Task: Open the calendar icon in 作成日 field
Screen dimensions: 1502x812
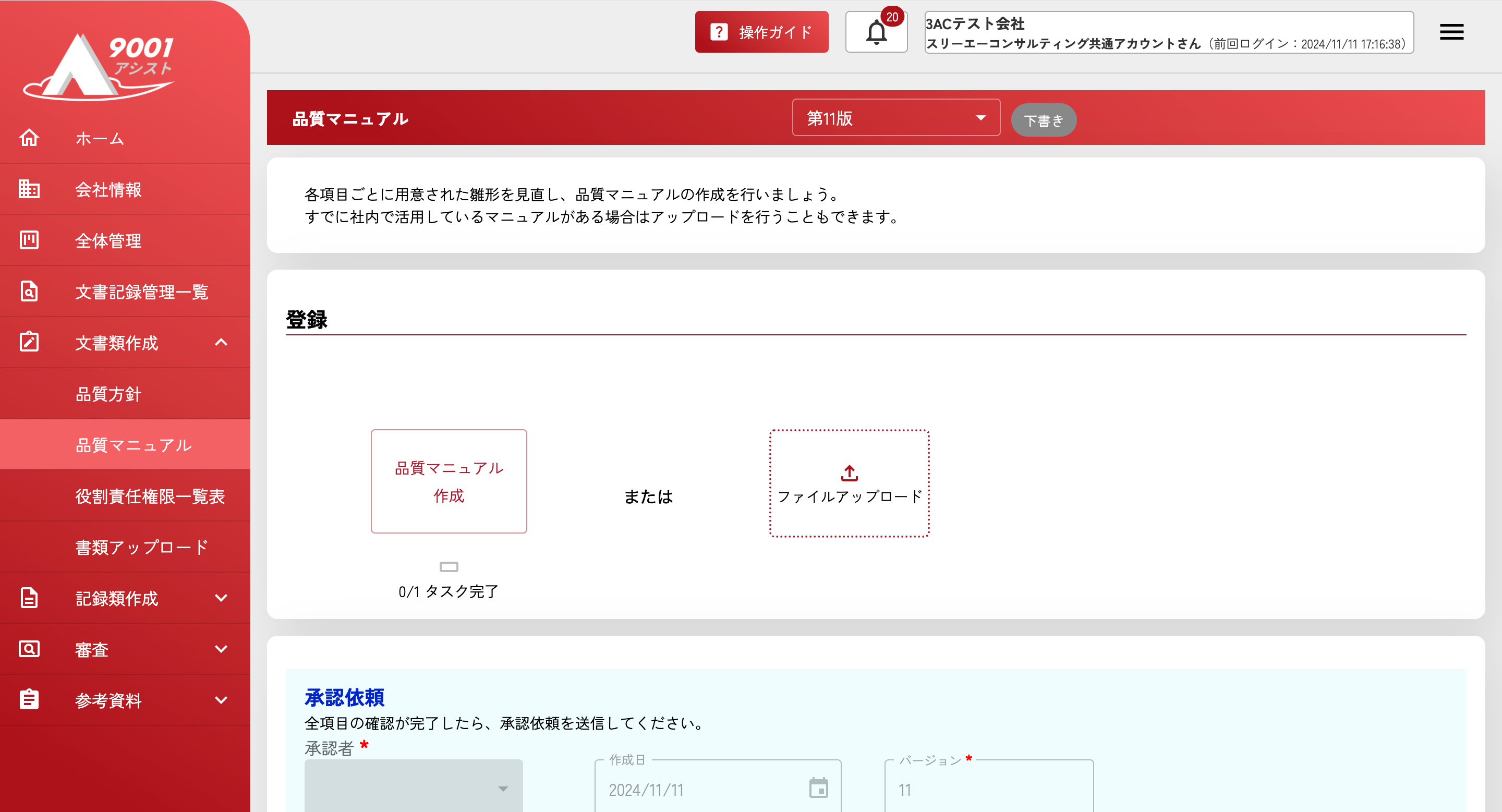Action: (x=819, y=788)
